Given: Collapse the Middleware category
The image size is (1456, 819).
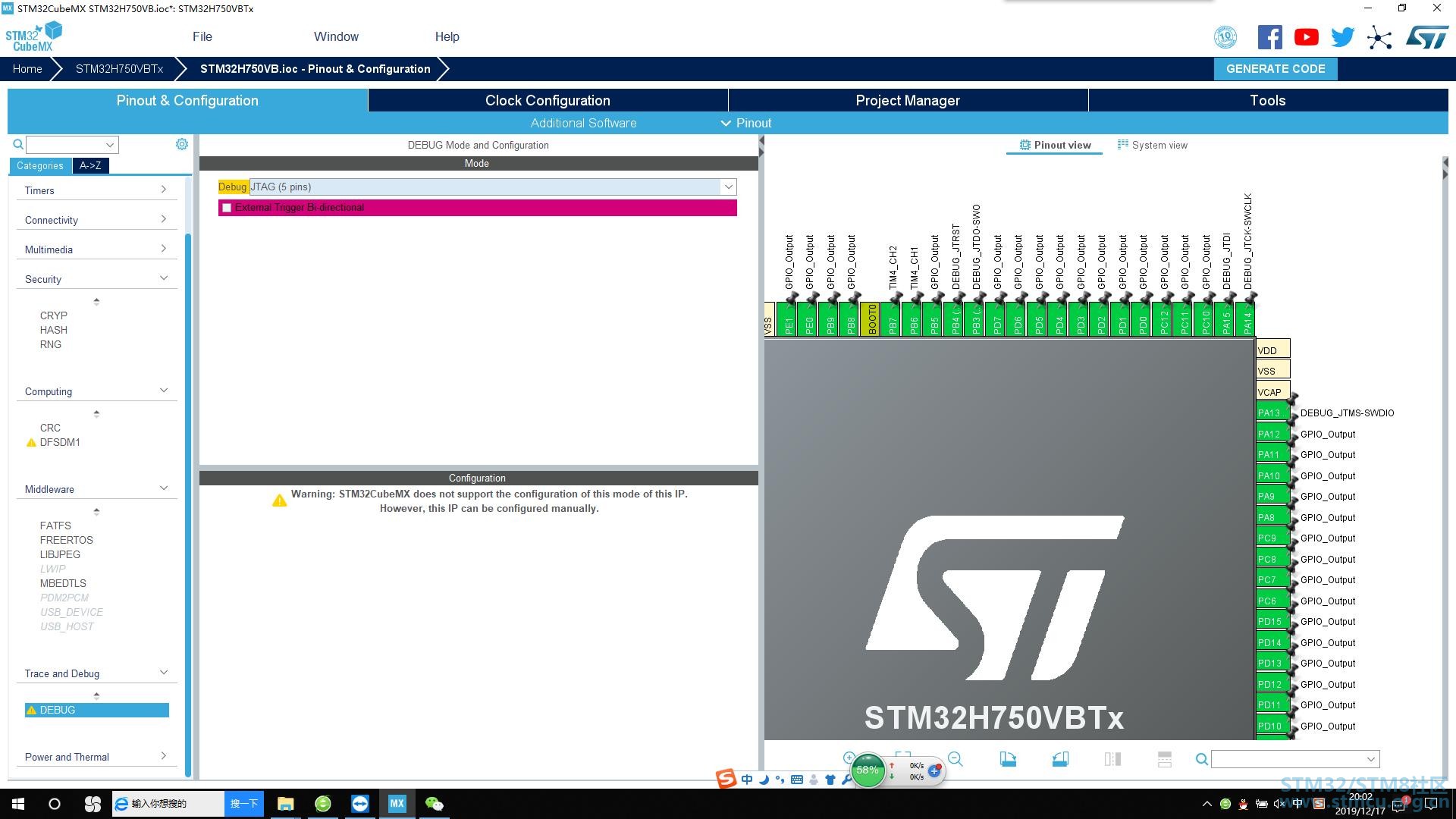Looking at the screenshot, I should tap(96, 489).
